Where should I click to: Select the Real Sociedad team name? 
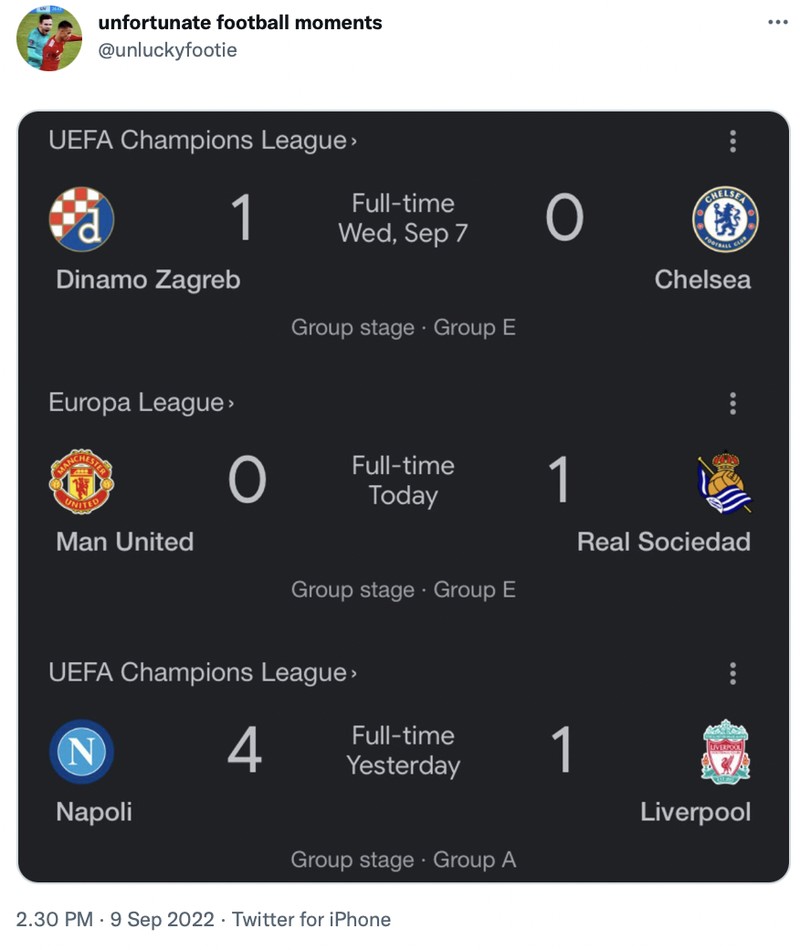(x=663, y=542)
